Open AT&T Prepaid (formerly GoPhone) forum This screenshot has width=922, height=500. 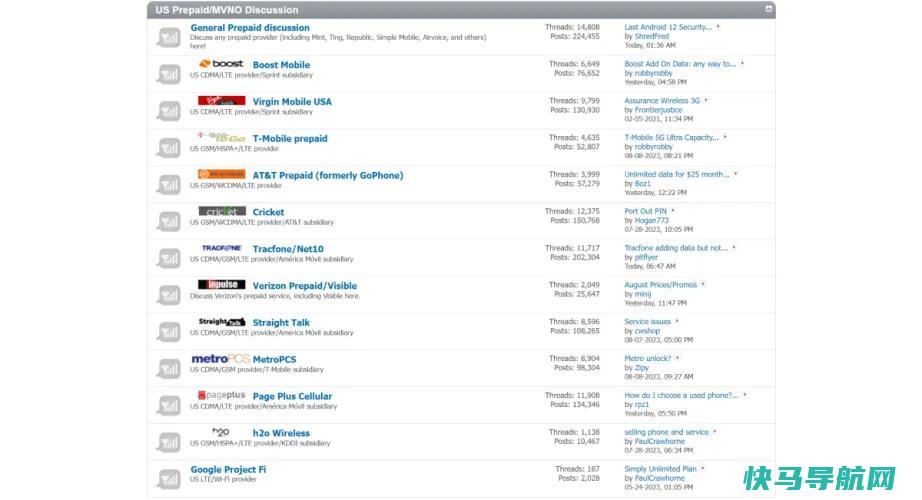[x=327, y=175]
